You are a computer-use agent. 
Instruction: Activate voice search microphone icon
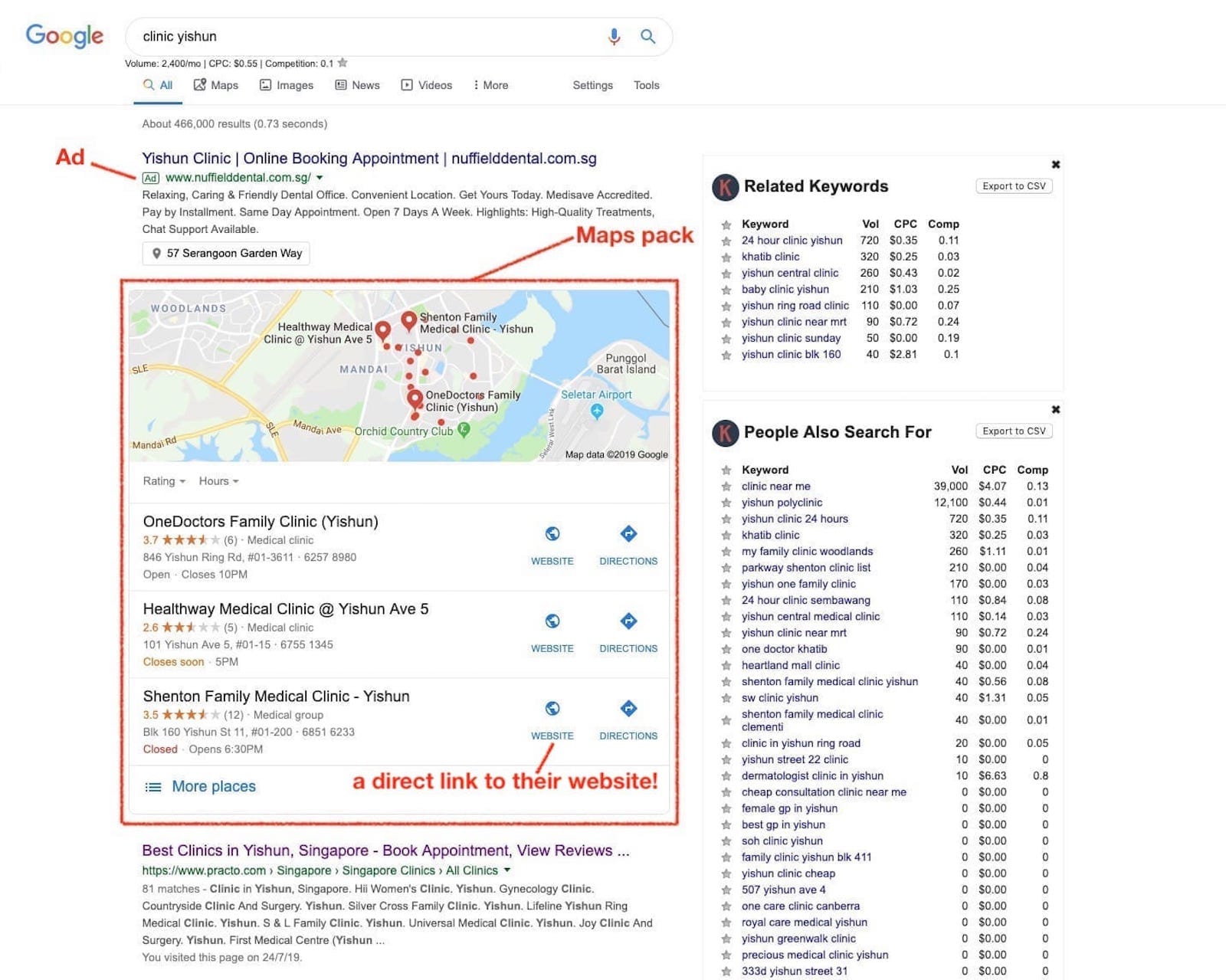[614, 36]
